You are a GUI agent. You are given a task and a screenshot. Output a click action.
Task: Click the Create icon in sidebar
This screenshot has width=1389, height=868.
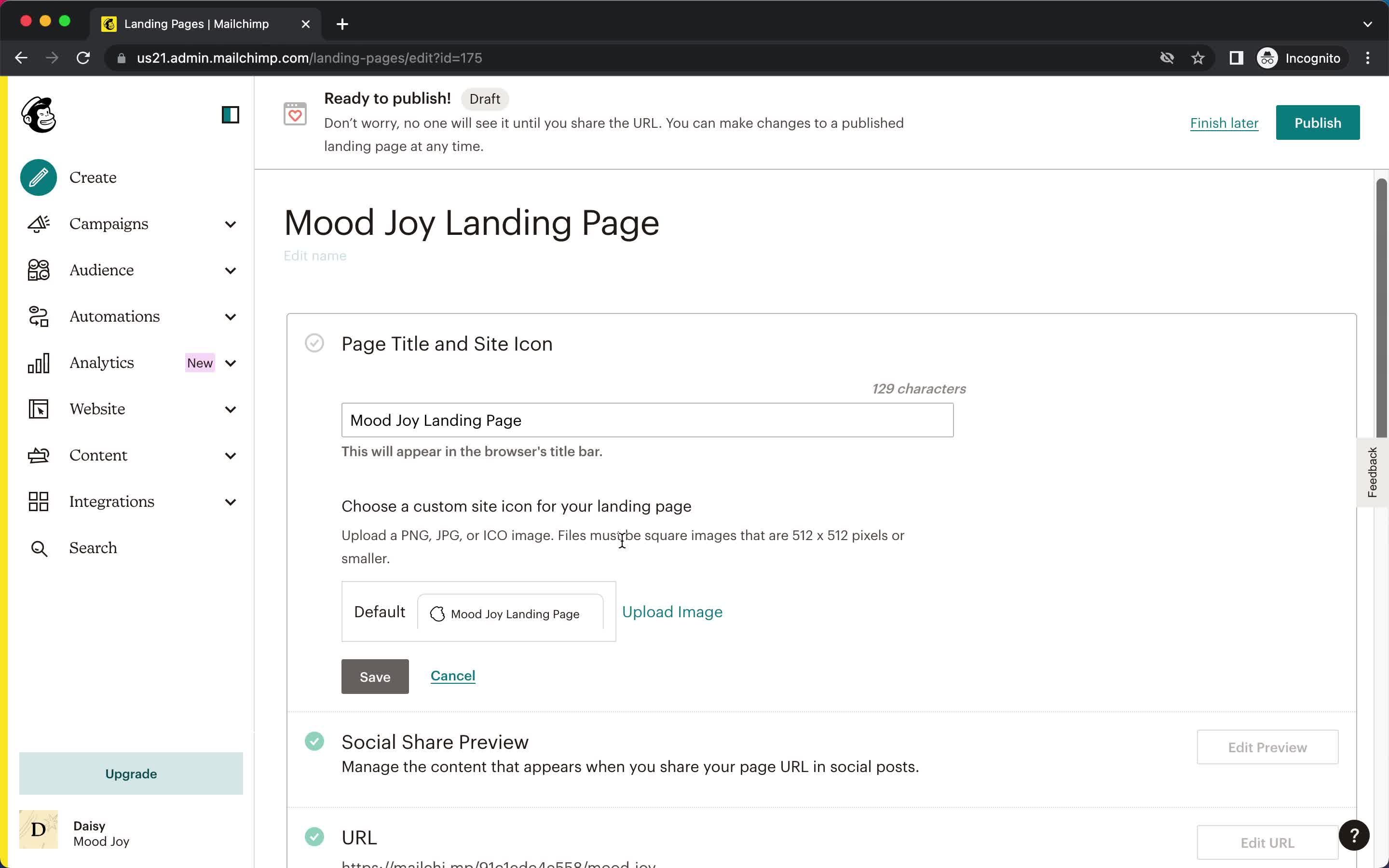tap(38, 178)
